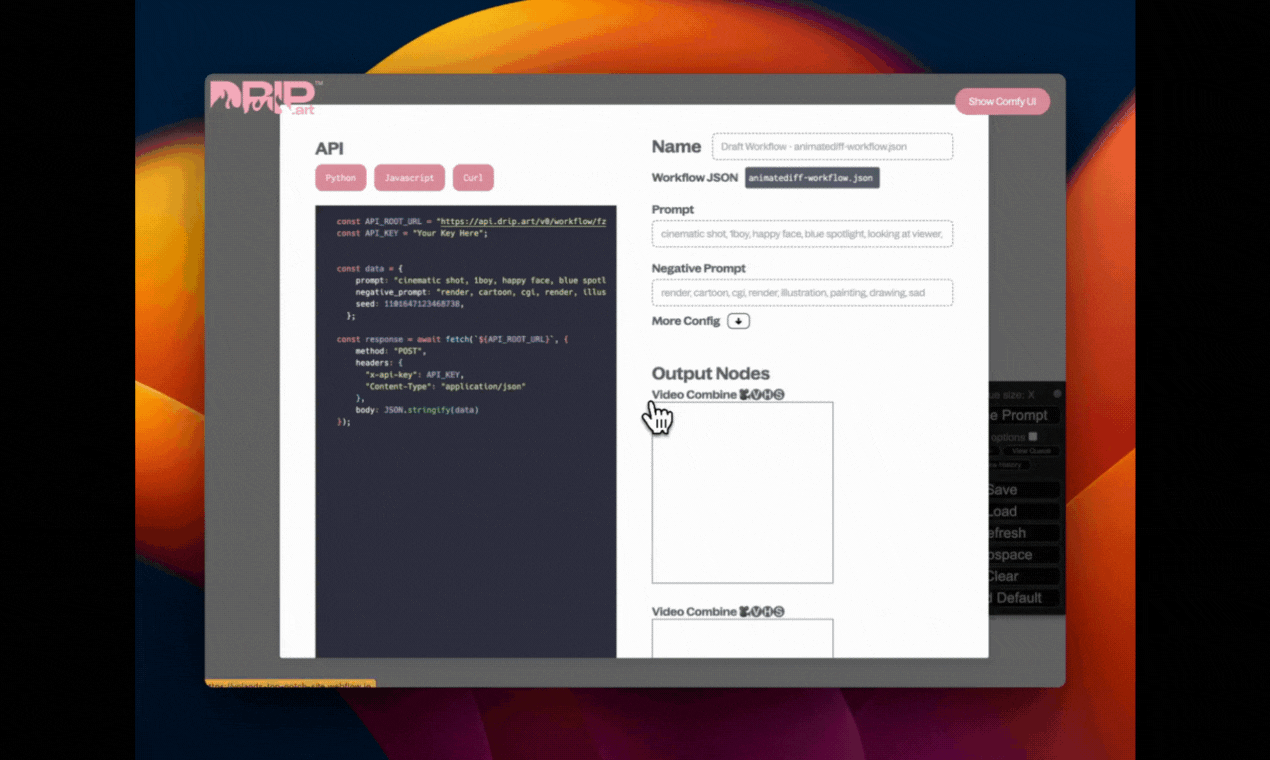1270x760 pixels.
Task: Click the "seed" line in the code block
Action: [409, 303]
